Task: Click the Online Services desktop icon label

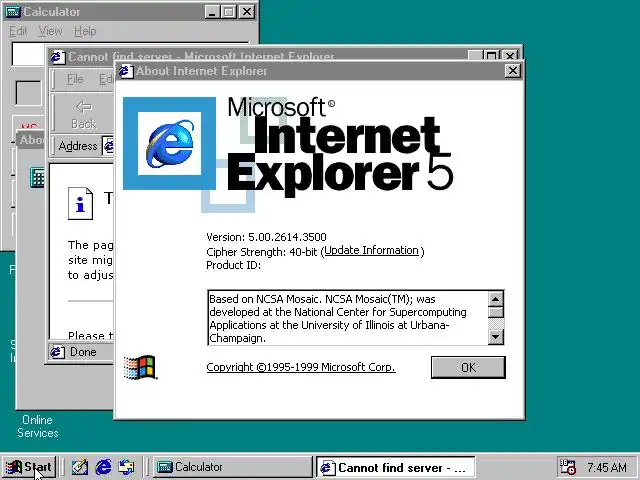Action: tap(38, 426)
